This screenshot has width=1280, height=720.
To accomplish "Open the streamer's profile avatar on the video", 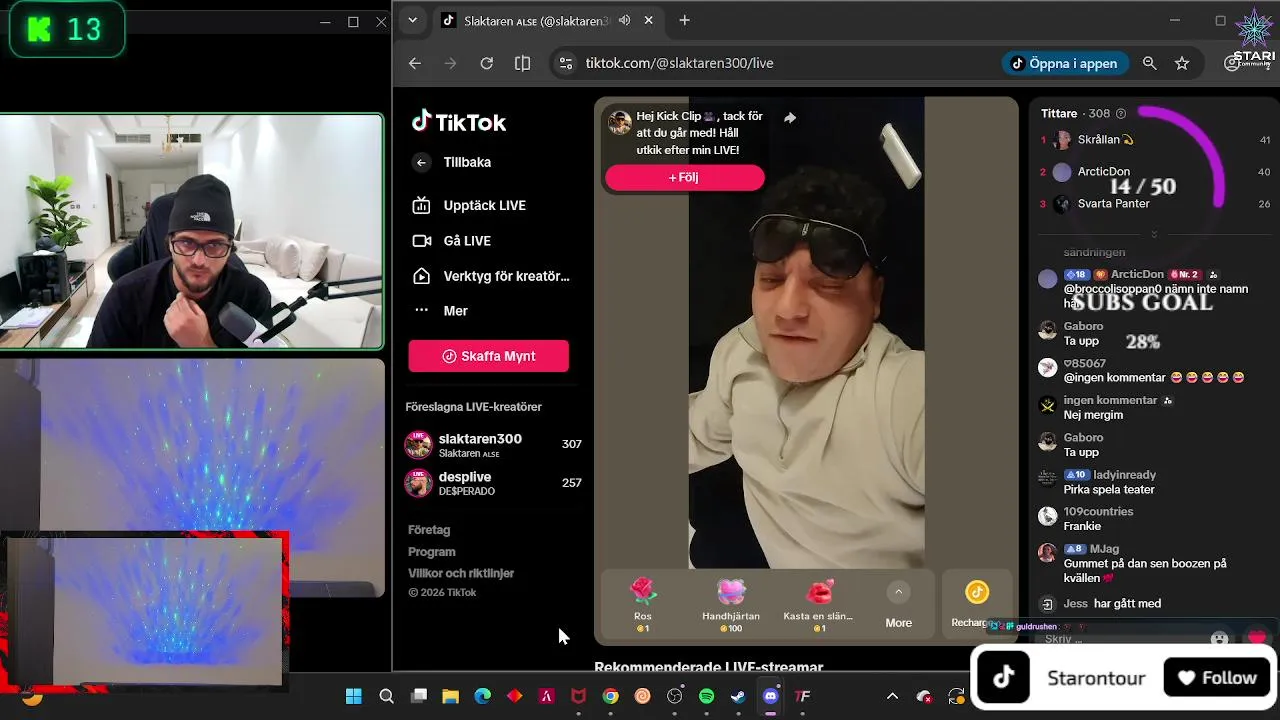I will [620, 122].
